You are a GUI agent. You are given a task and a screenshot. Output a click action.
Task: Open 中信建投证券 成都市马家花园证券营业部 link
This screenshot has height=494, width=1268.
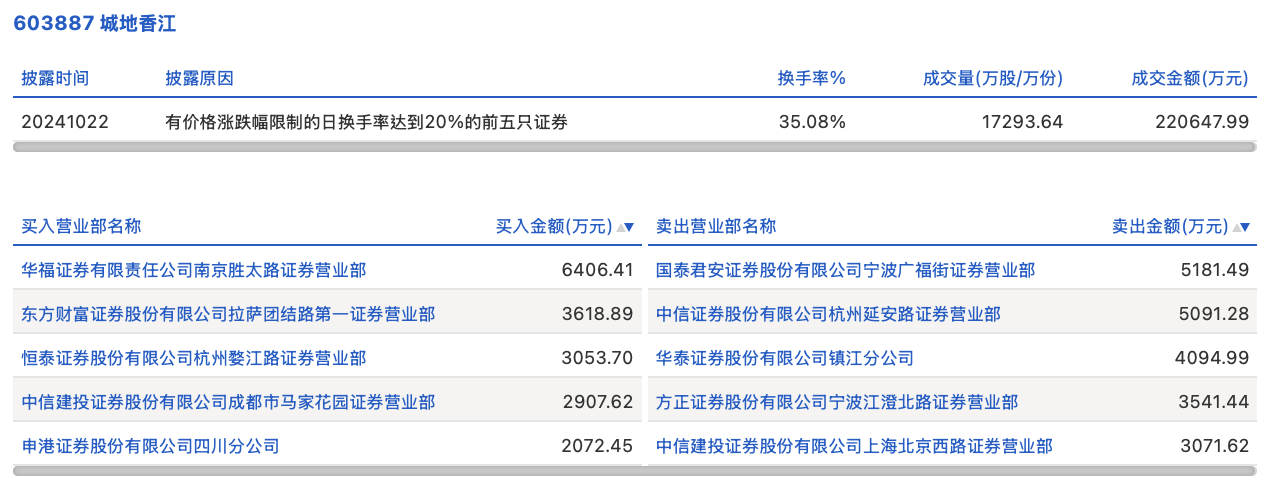228,402
